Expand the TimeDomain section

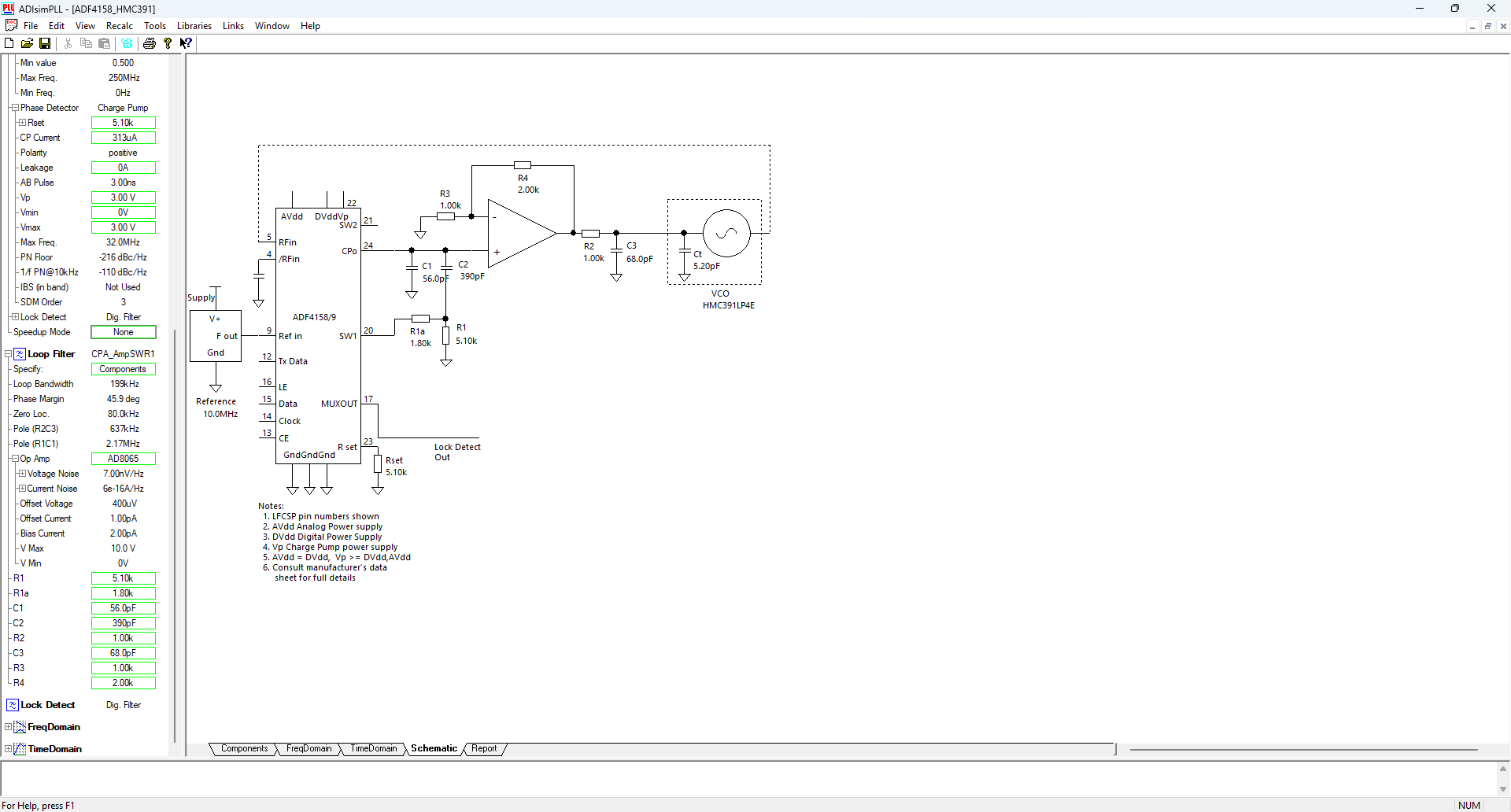click(9, 749)
